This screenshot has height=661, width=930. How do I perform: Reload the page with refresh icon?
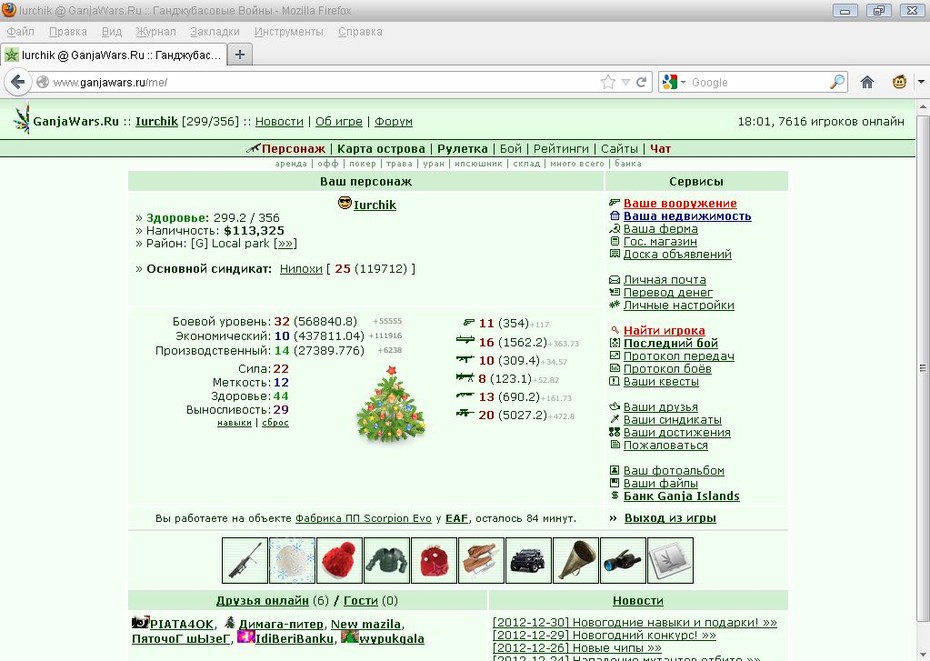click(641, 82)
